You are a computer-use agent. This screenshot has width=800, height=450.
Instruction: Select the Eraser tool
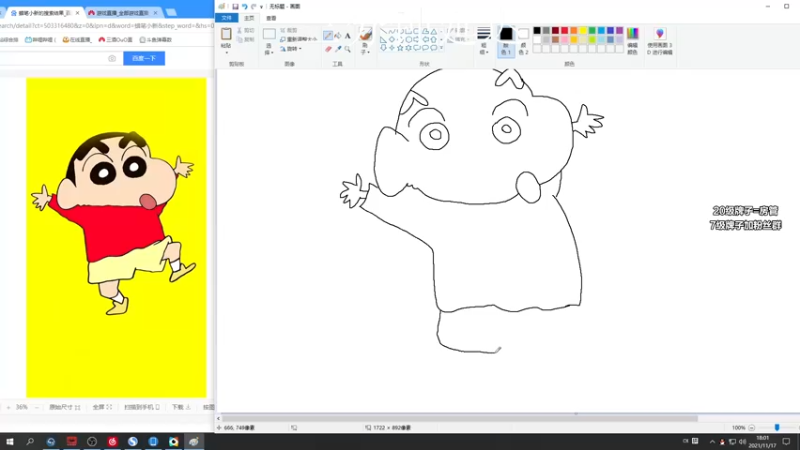pyautogui.click(x=328, y=49)
